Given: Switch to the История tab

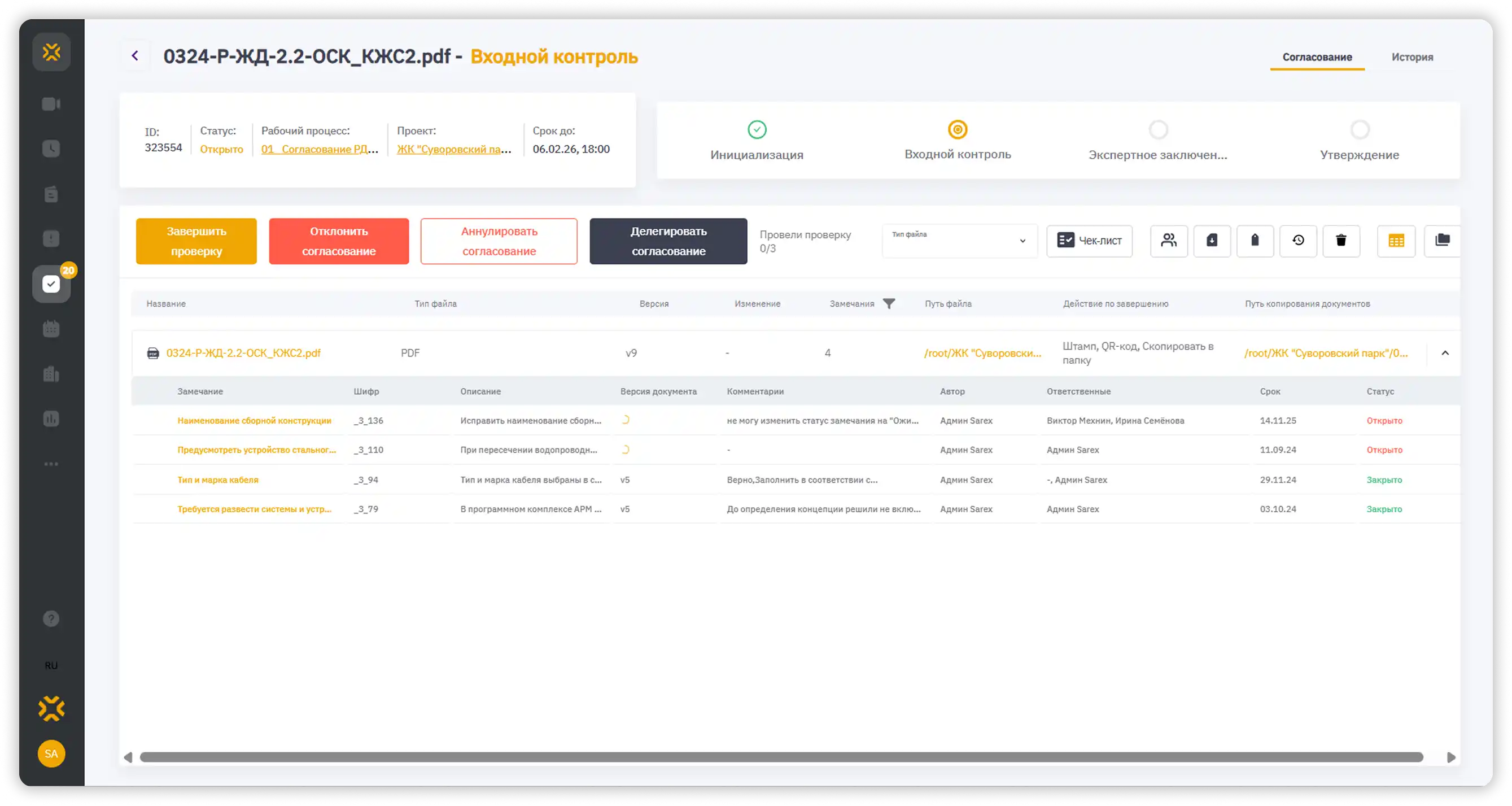Looking at the screenshot, I should pos(1412,57).
